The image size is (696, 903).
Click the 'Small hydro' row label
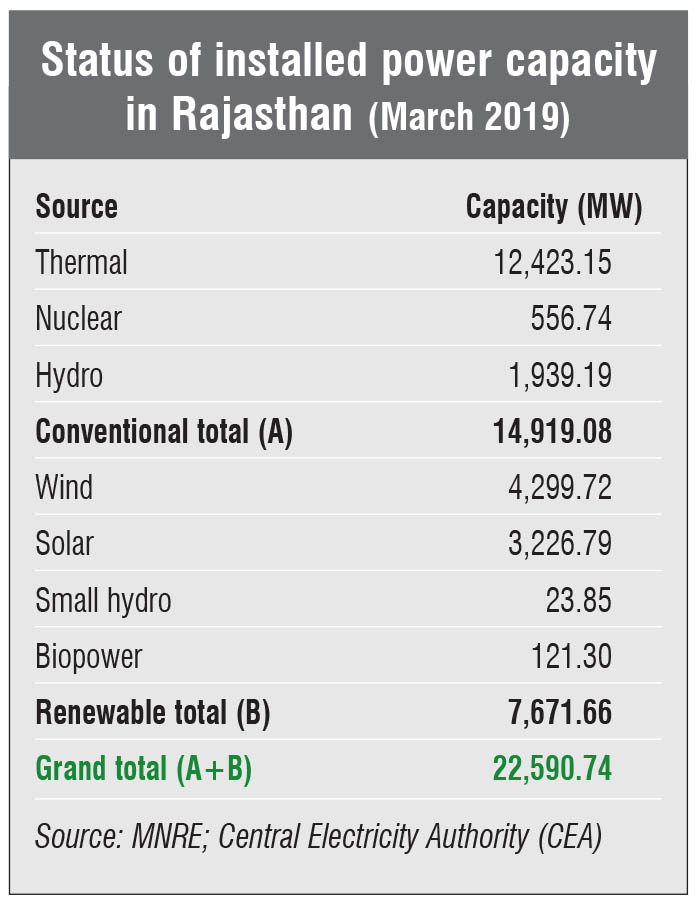tap(103, 600)
